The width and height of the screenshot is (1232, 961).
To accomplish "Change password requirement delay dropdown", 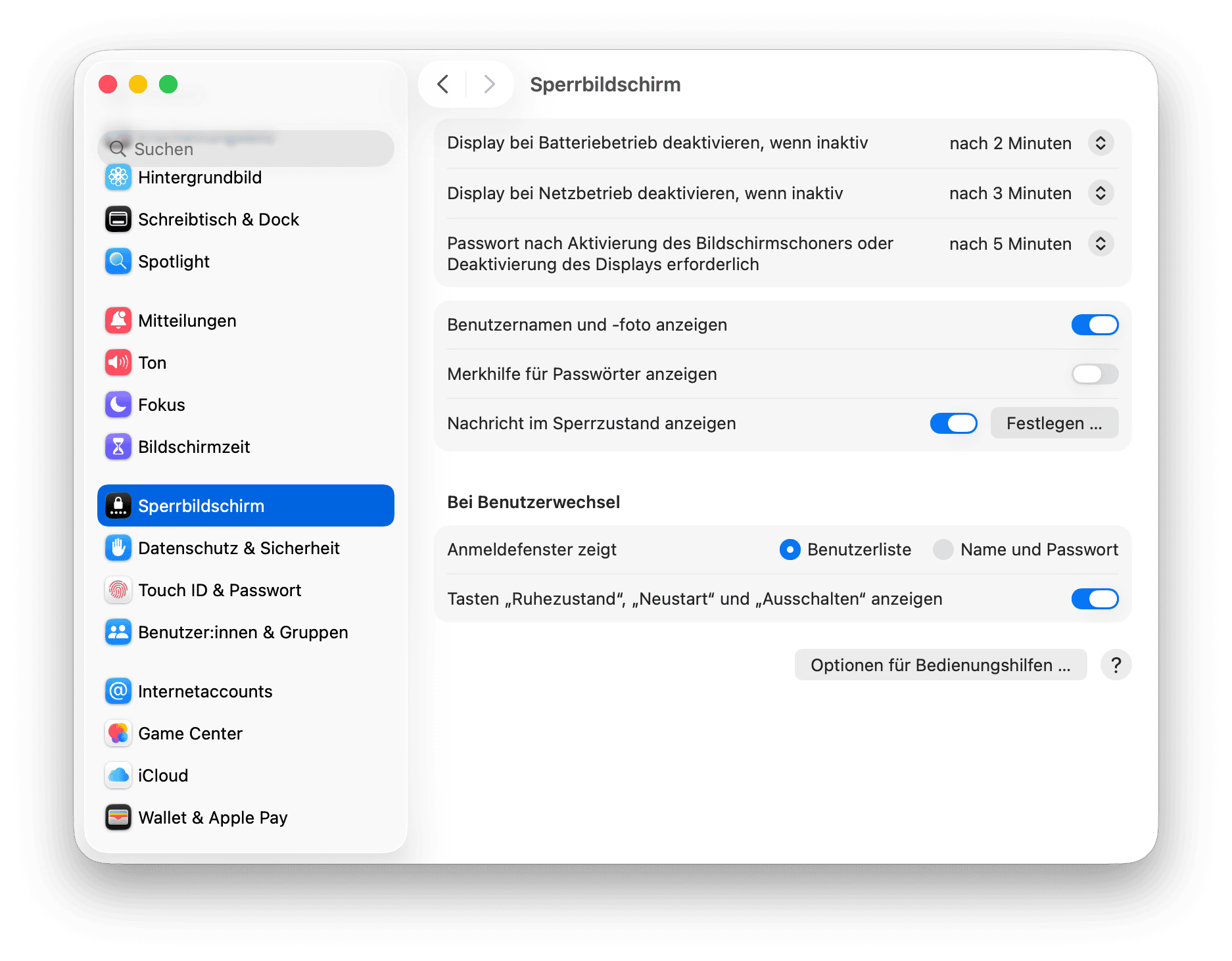I will click(x=1100, y=244).
